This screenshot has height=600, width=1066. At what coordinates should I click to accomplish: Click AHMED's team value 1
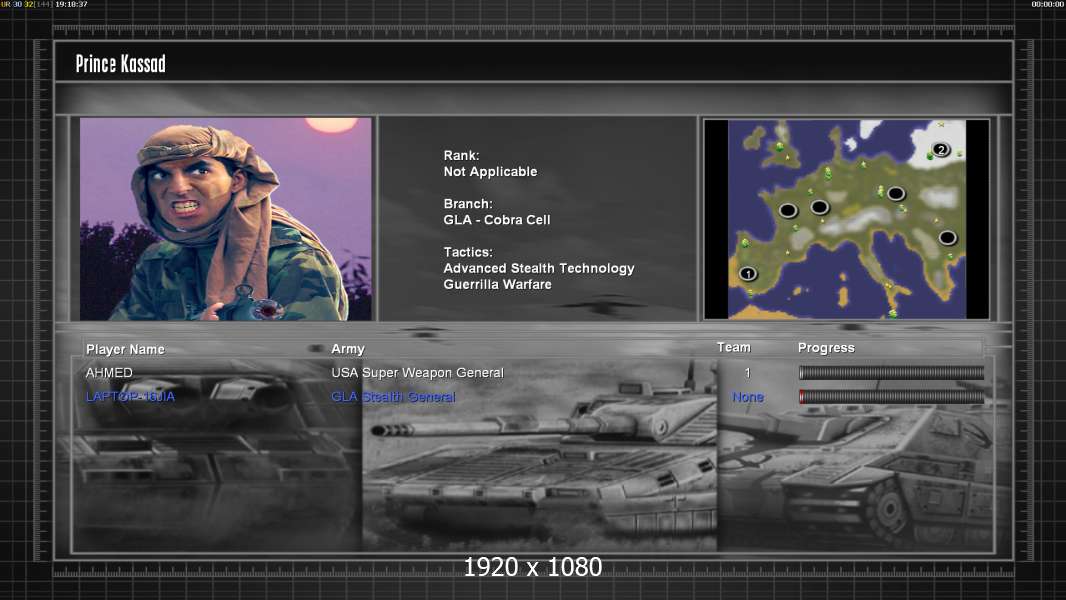(x=748, y=372)
